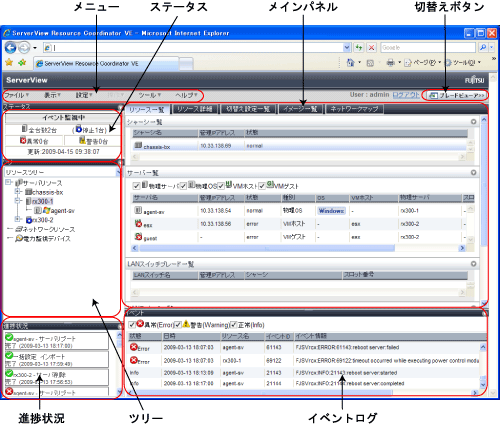Click the Add to Favorites icon
This screenshot has width=500, height=424.
point(22,63)
